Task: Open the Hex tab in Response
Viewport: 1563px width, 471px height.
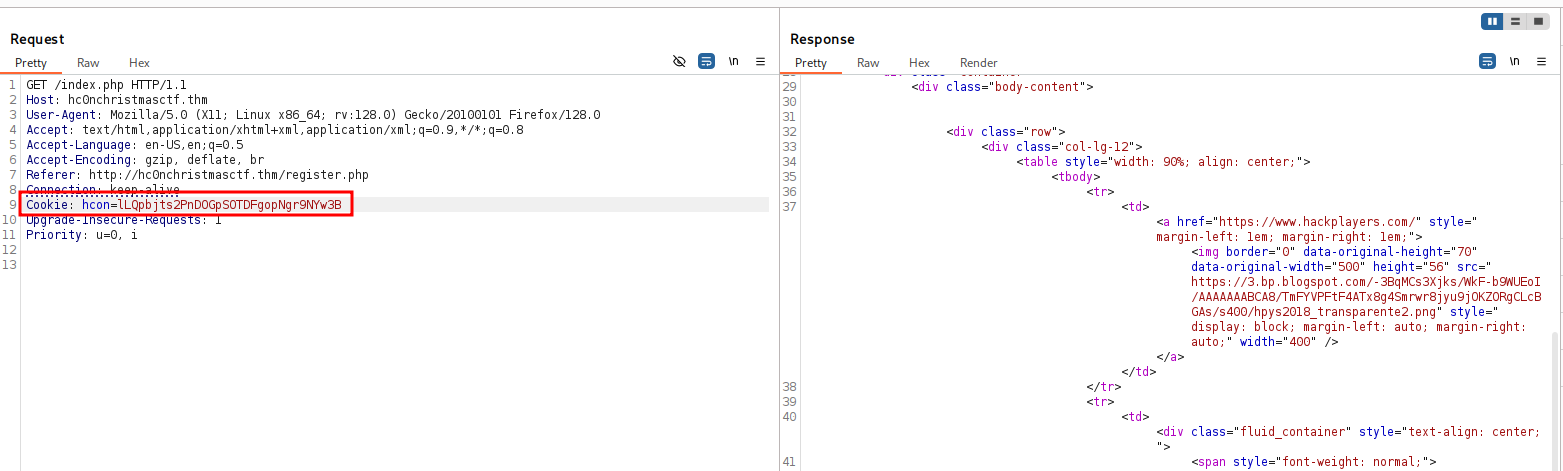Action: point(919,63)
